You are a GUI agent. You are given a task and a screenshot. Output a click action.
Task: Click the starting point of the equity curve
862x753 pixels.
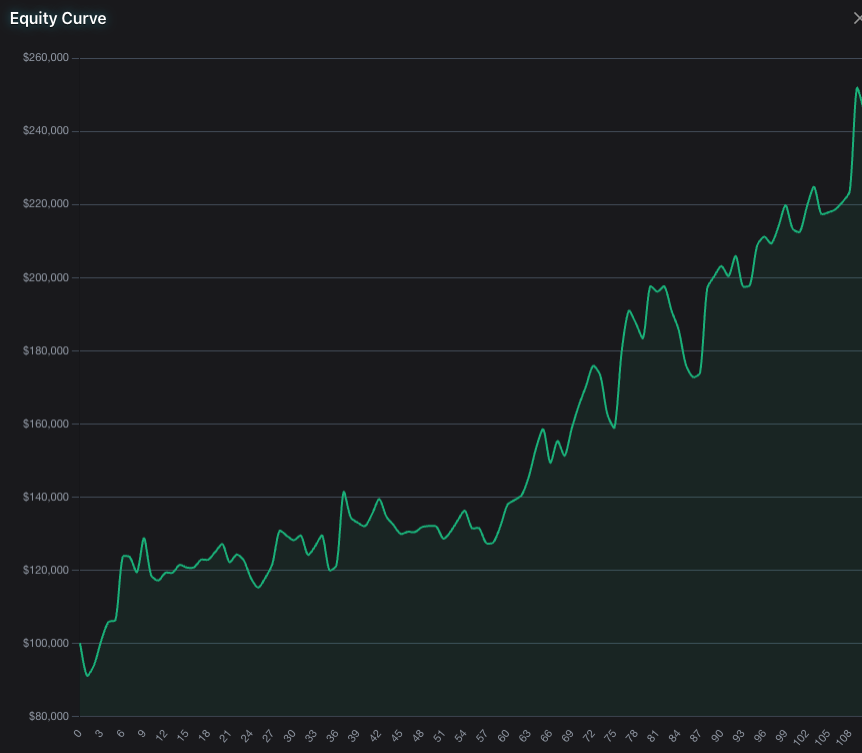pos(78,641)
